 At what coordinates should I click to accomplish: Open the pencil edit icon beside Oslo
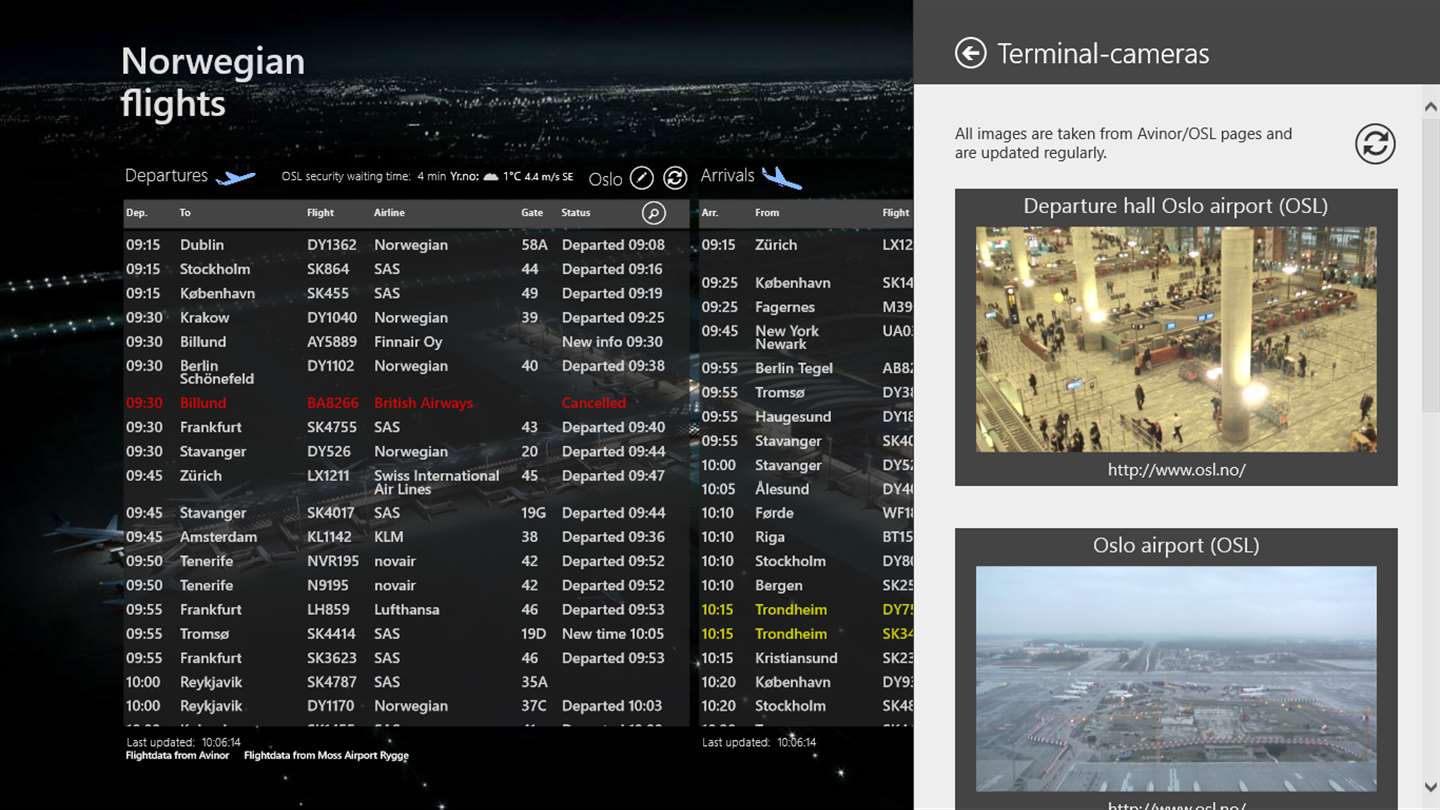[x=641, y=178]
